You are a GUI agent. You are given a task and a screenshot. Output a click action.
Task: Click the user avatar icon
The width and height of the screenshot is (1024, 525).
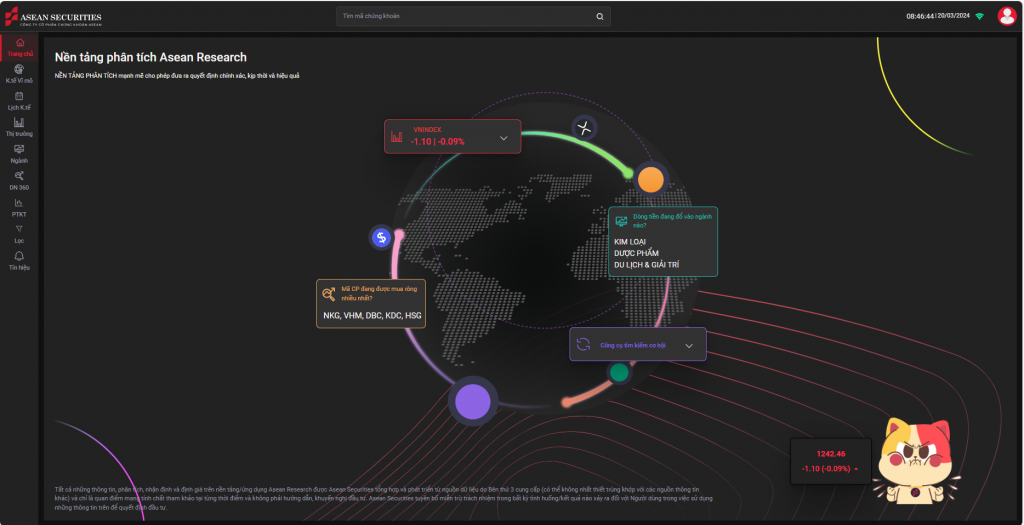1006,16
